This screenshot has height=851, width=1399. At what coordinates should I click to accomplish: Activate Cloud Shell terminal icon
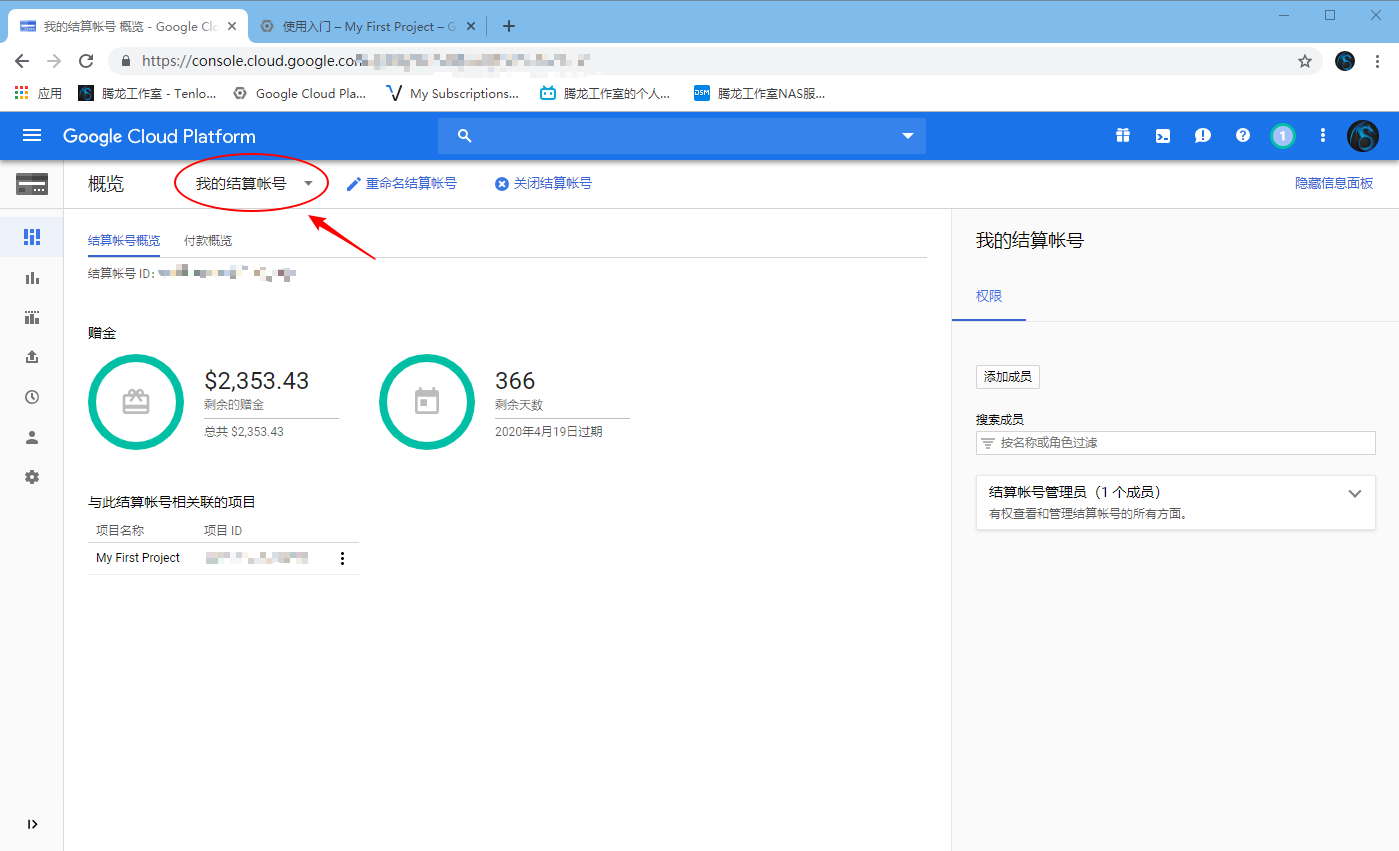point(1163,136)
